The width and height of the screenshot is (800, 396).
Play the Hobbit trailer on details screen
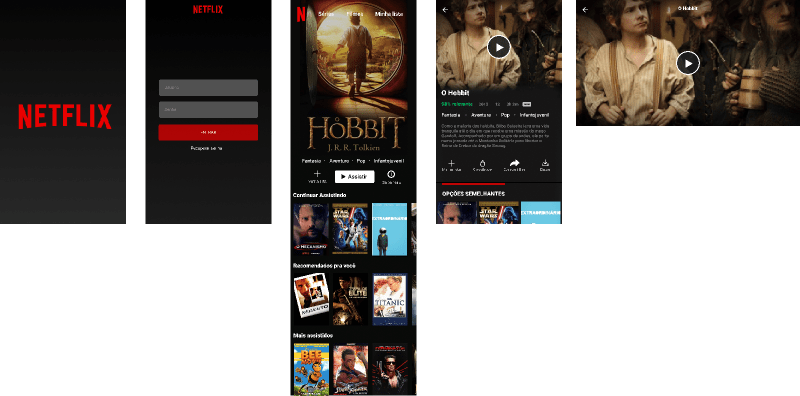[498, 47]
